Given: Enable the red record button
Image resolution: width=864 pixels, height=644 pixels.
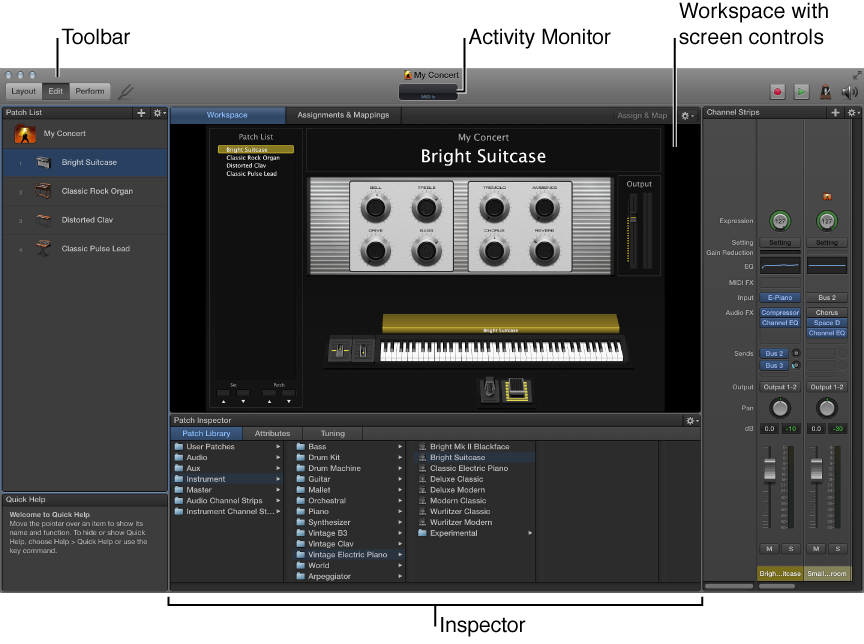Looking at the screenshot, I should (x=778, y=91).
